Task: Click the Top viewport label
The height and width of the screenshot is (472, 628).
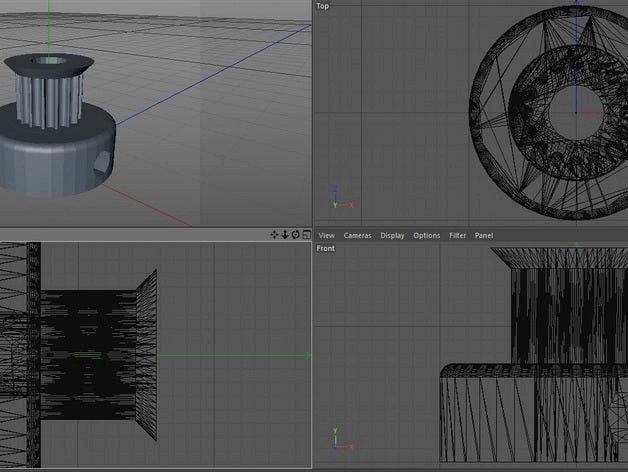Action: click(x=322, y=6)
